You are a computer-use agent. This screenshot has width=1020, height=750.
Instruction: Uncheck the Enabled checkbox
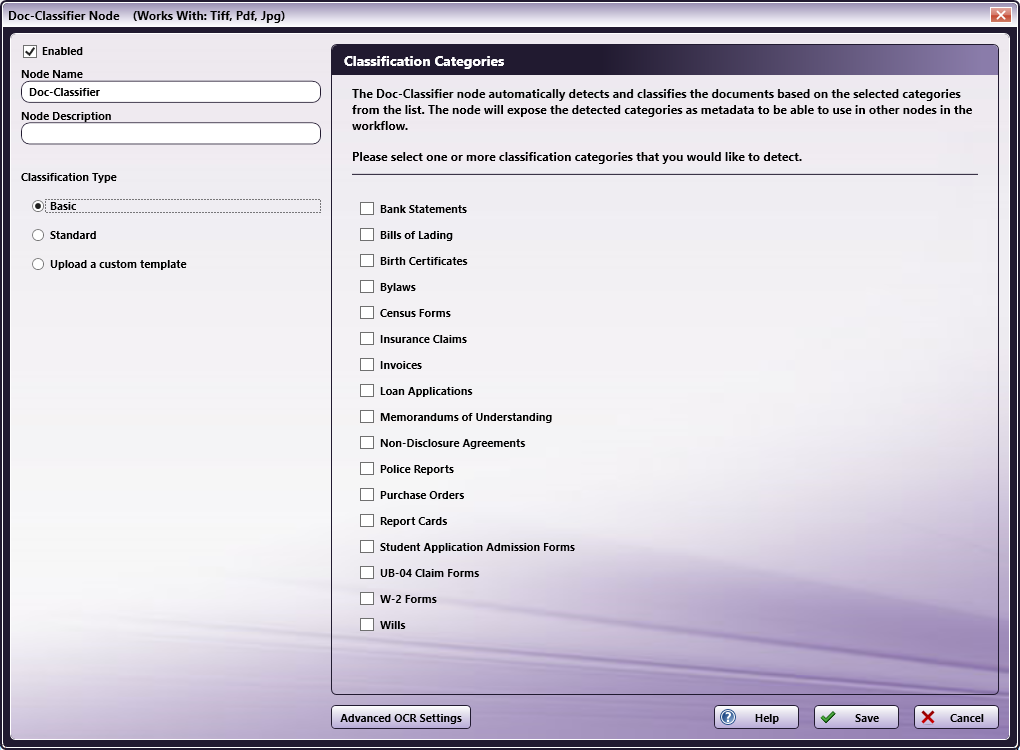pos(30,51)
